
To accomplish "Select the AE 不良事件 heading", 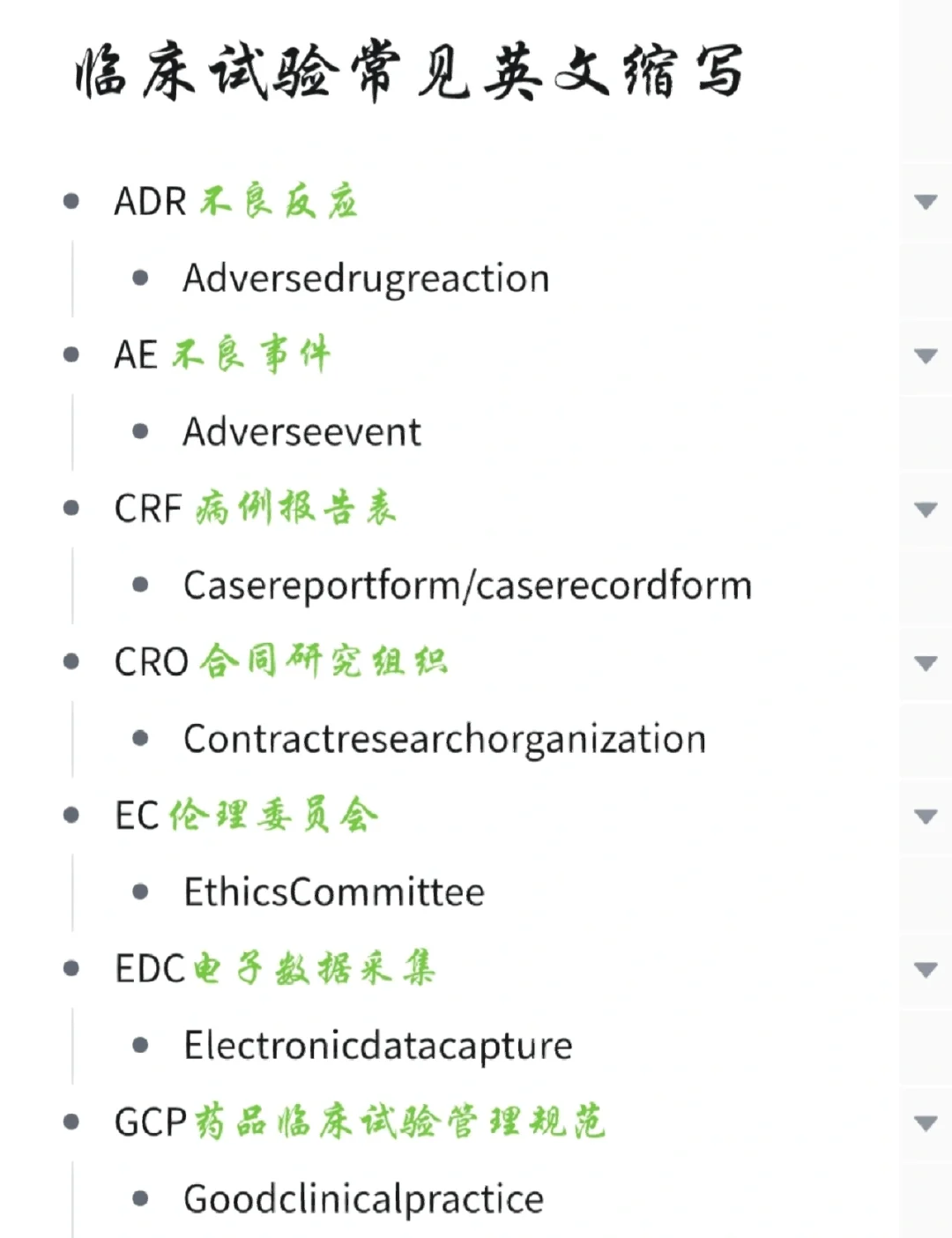I will (x=222, y=354).
